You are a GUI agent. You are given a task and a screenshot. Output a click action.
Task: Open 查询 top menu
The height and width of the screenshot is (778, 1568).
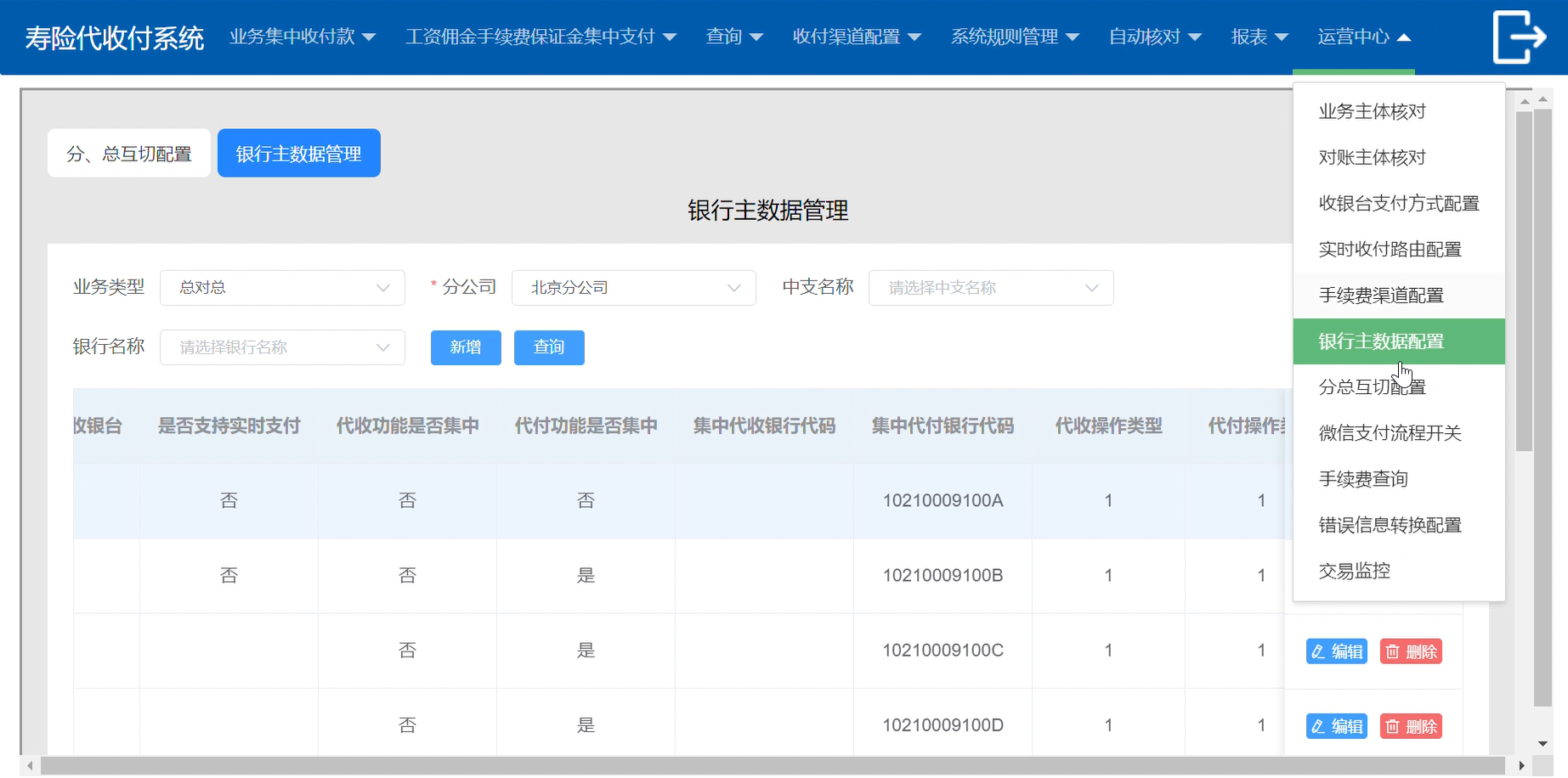[734, 37]
